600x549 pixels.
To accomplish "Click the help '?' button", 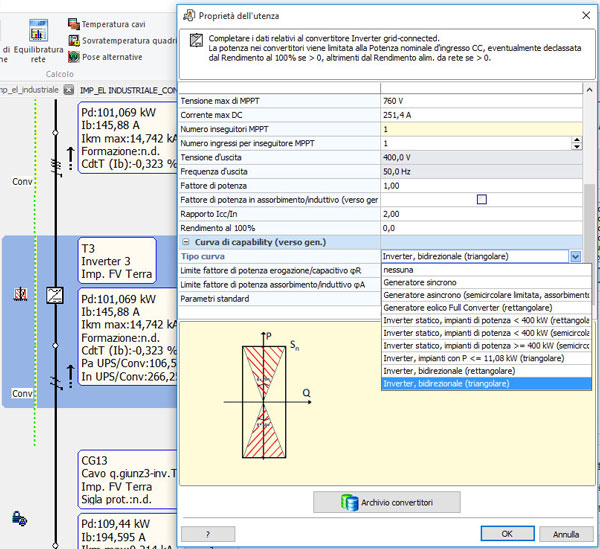I will pyautogui.click(x=208, y=534).
